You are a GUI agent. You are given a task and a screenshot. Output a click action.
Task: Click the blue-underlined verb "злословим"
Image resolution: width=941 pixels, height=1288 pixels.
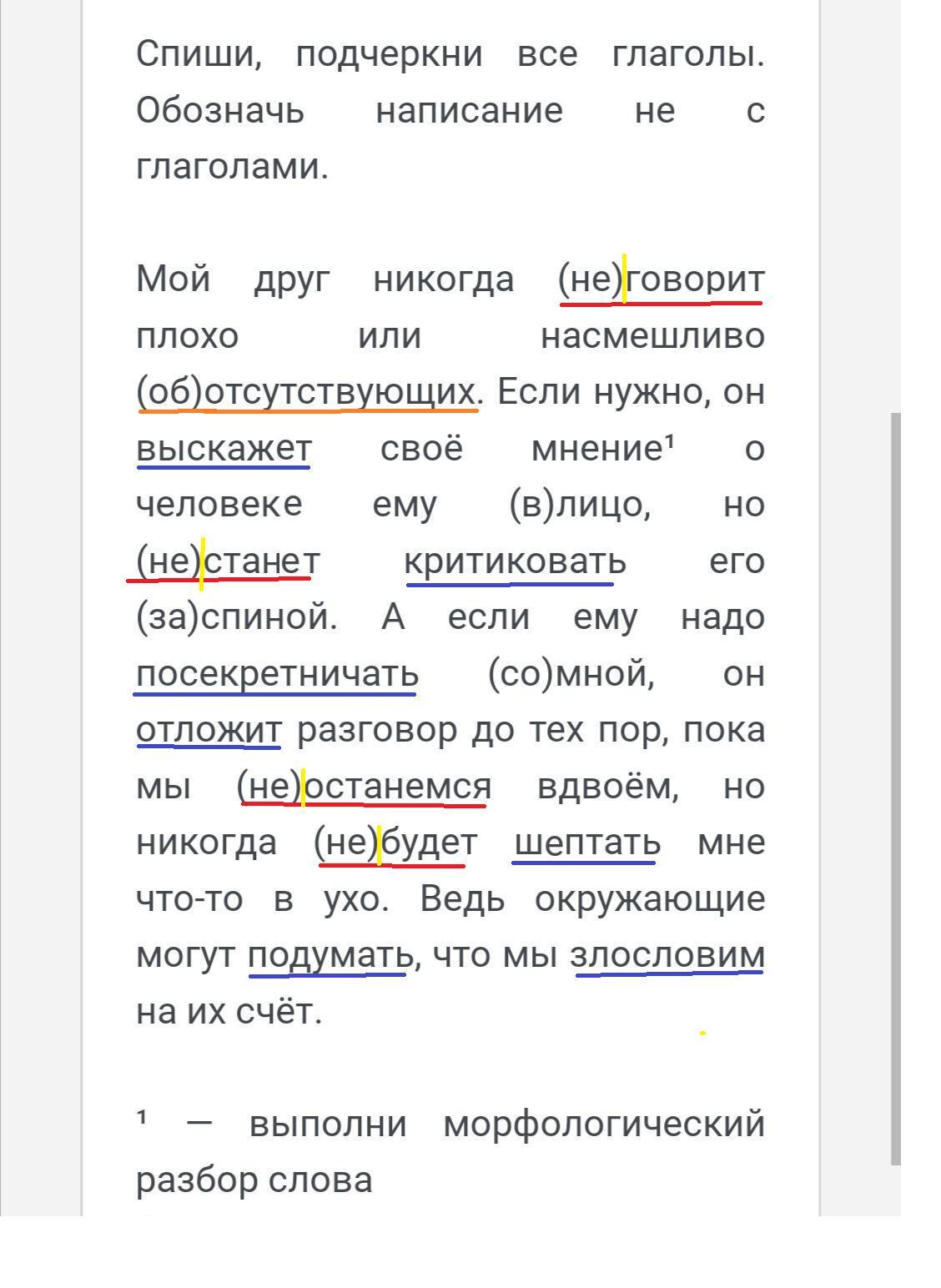point(667,957)
